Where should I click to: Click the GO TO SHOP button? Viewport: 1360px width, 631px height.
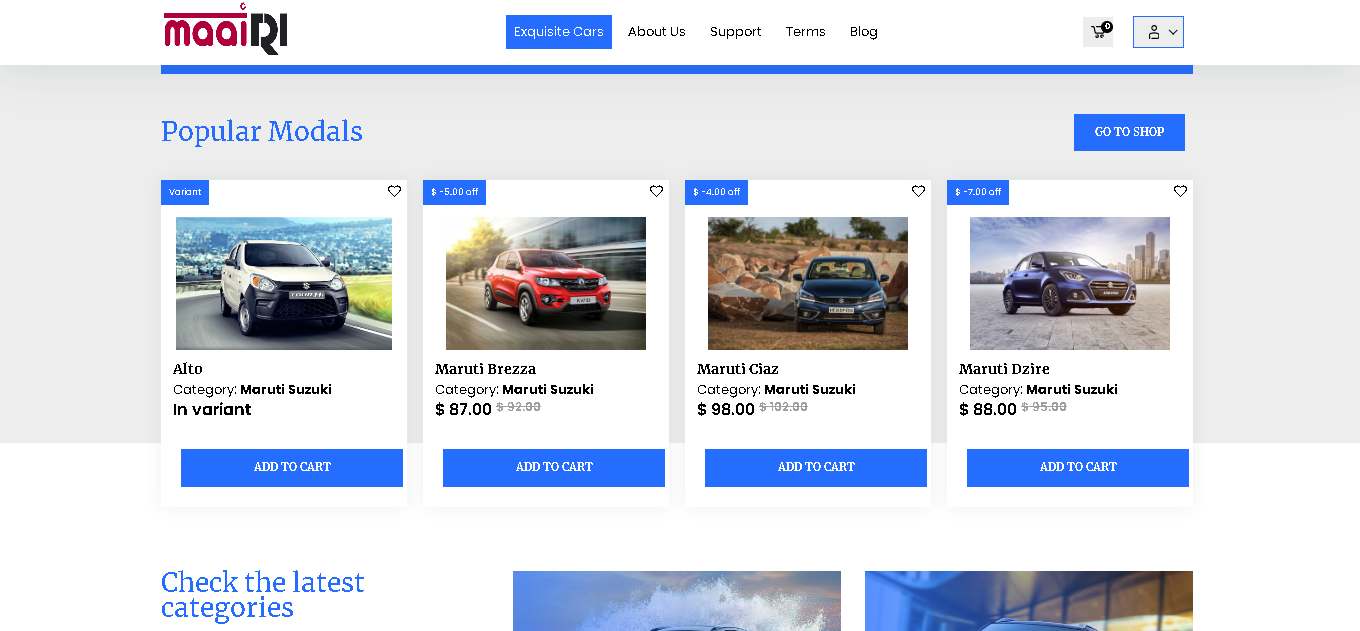[1129, 132]
